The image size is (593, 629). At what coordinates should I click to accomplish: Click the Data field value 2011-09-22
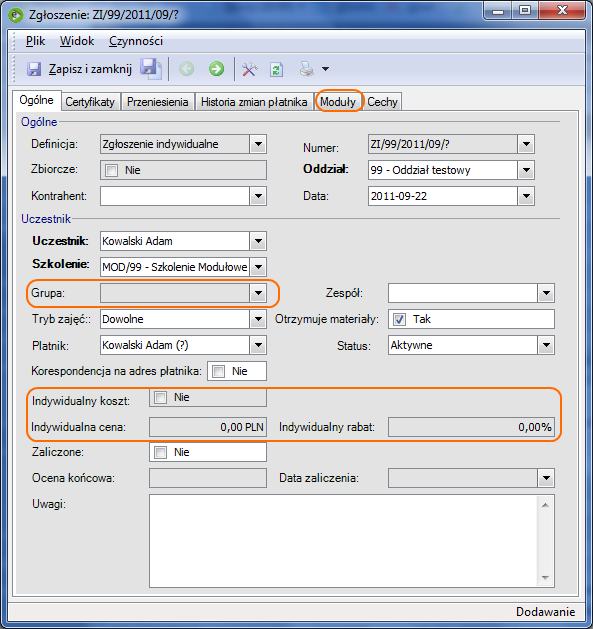pyautogui.click(x=399, y=196)
